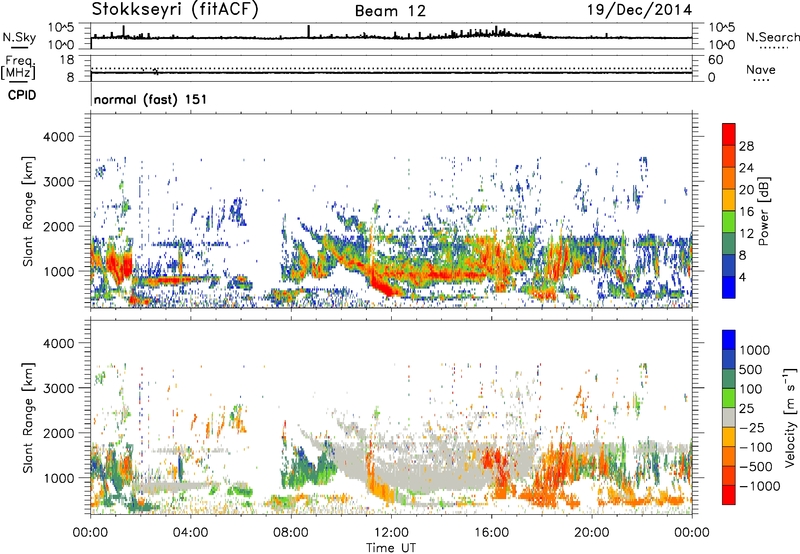Click the blue Power segment between 4 and 8
Viewport: 800px width, 554px height.
point(729,265)
